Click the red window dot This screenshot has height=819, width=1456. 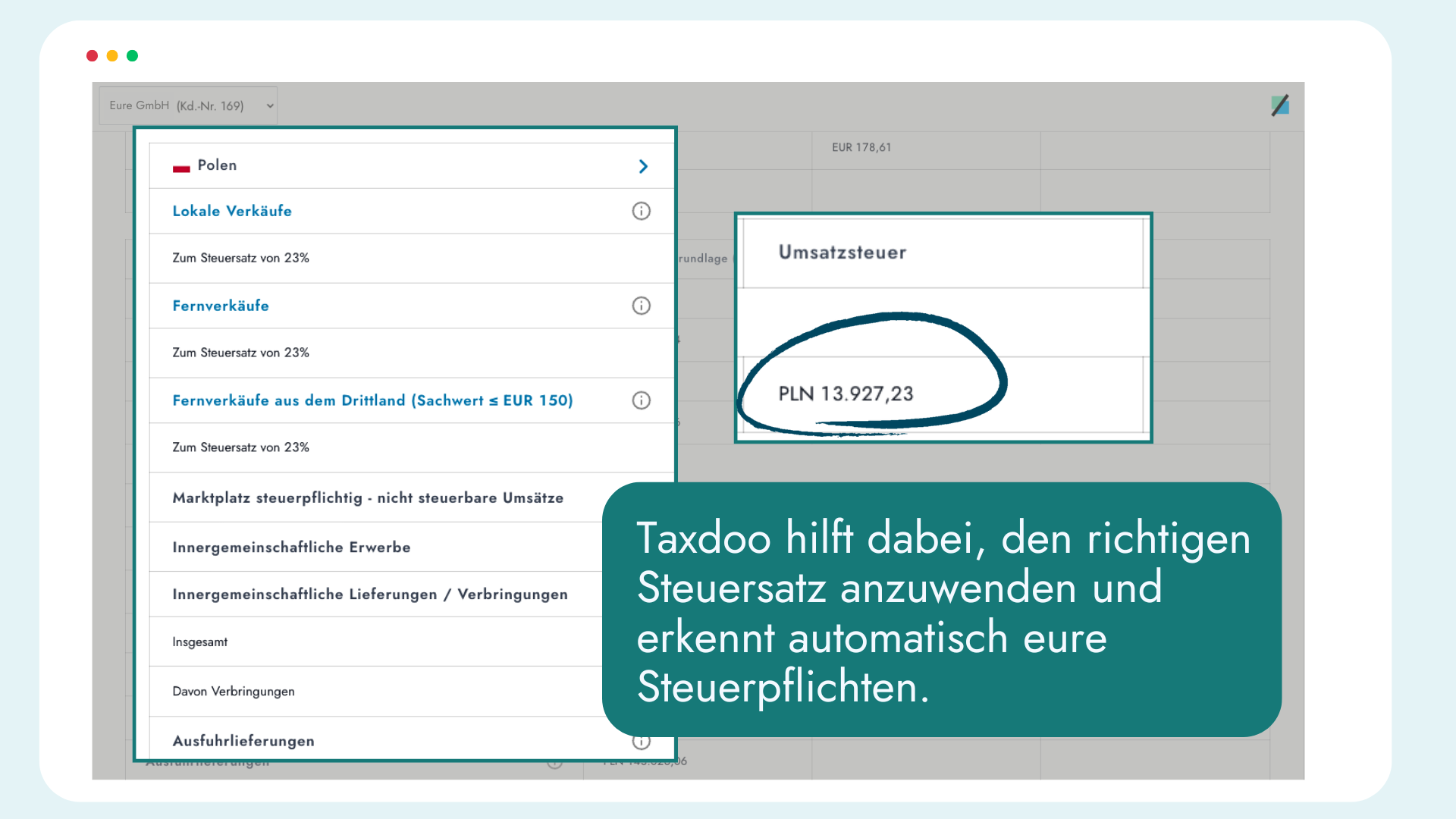93,56
